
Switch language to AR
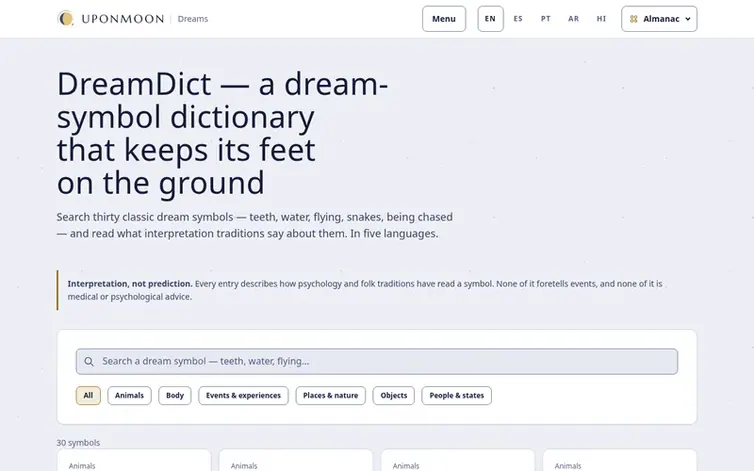click(573, 19)
